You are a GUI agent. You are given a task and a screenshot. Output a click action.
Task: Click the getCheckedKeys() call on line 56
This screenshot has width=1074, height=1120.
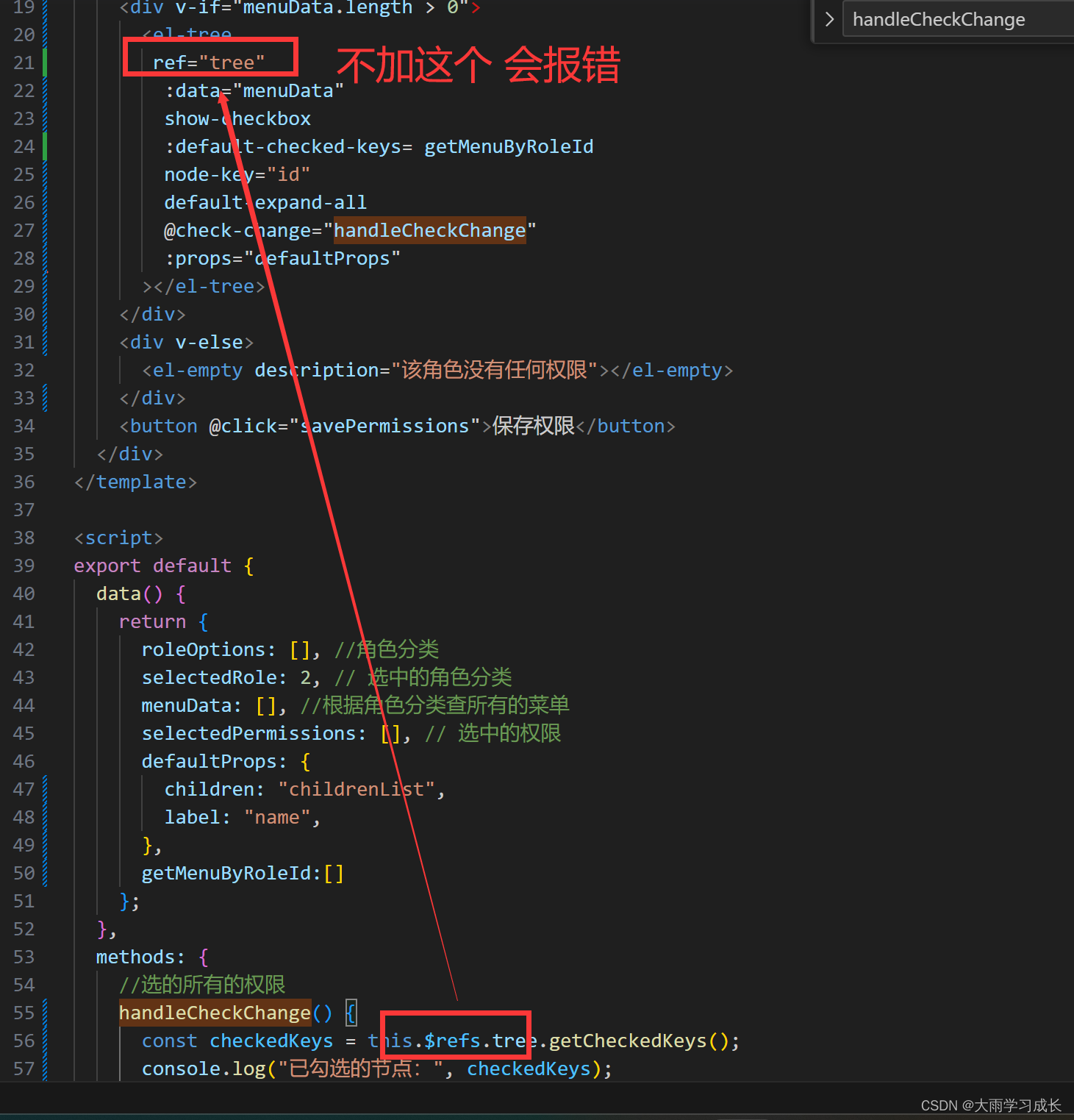click(x=638, y=1040)
